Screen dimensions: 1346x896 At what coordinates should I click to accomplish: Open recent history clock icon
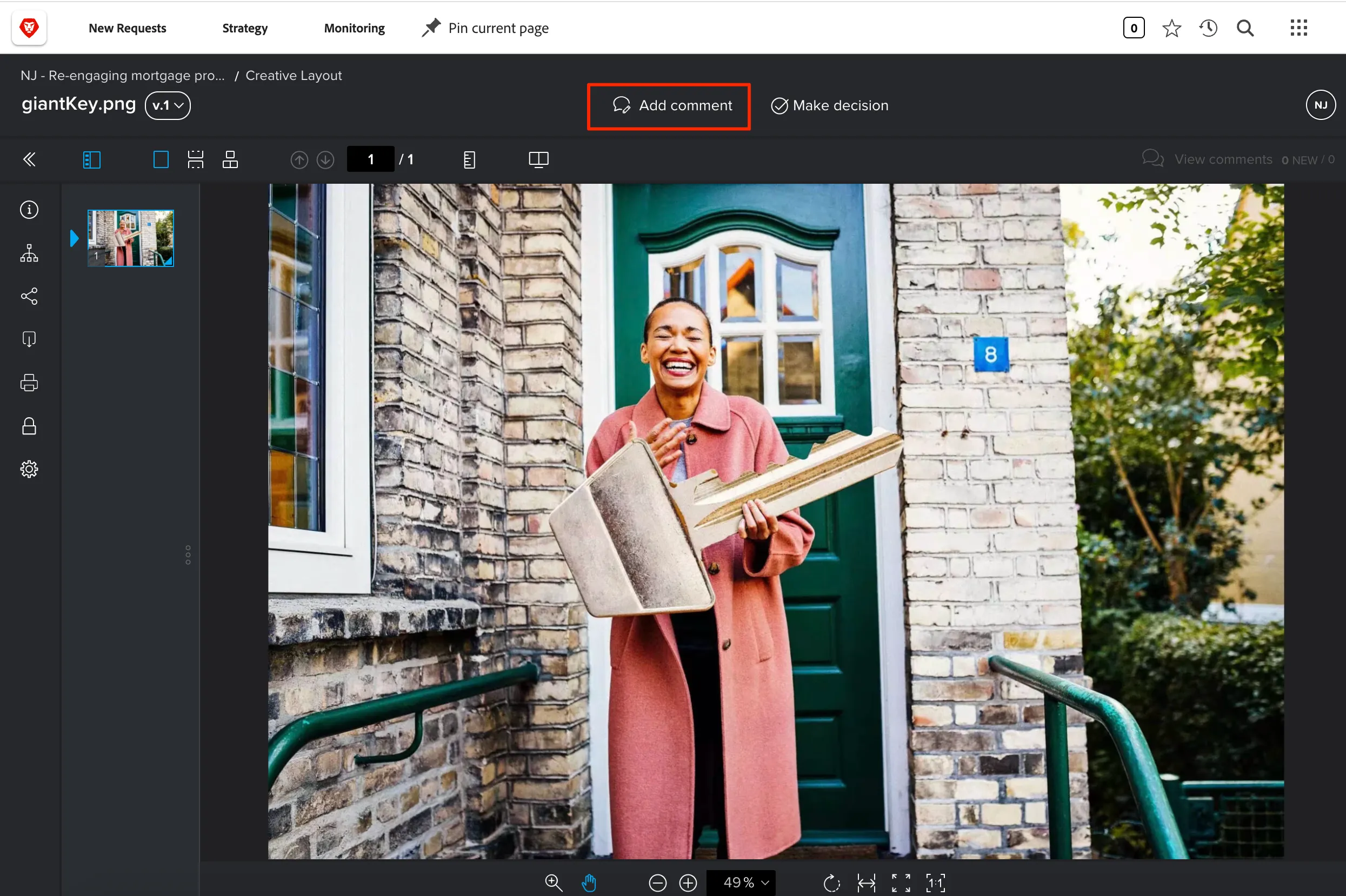point(1208,28)
